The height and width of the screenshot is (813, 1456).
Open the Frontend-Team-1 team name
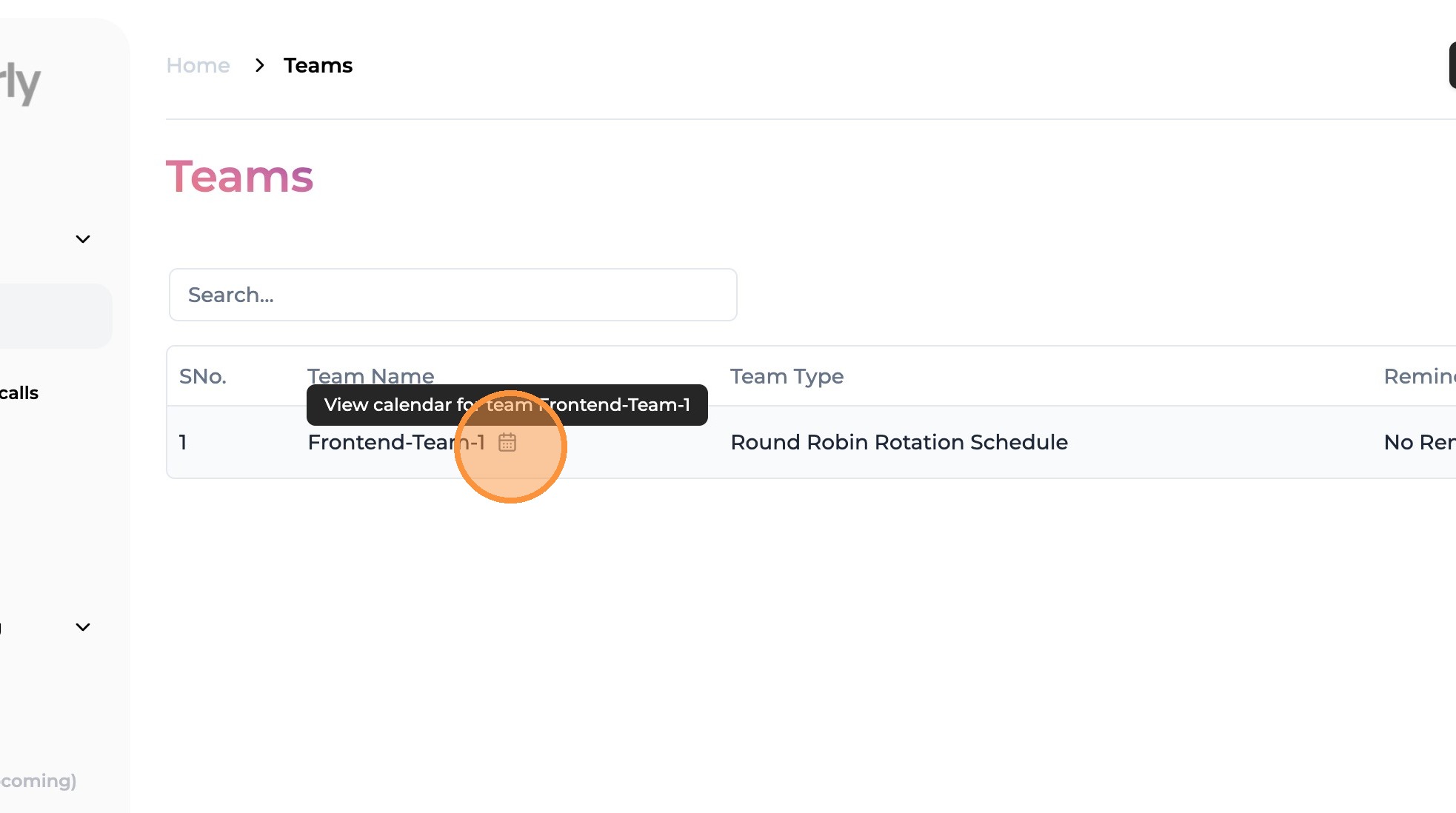(x=396, y=442)
